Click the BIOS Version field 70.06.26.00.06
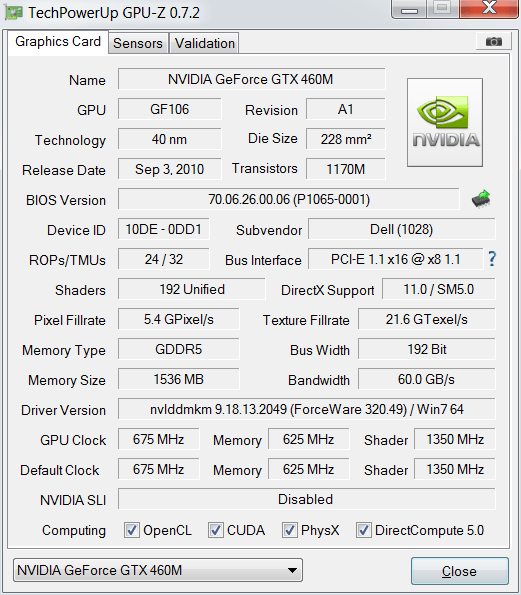Screen dimensions: 521x595 pyautogui.click(x=288, y=199)
